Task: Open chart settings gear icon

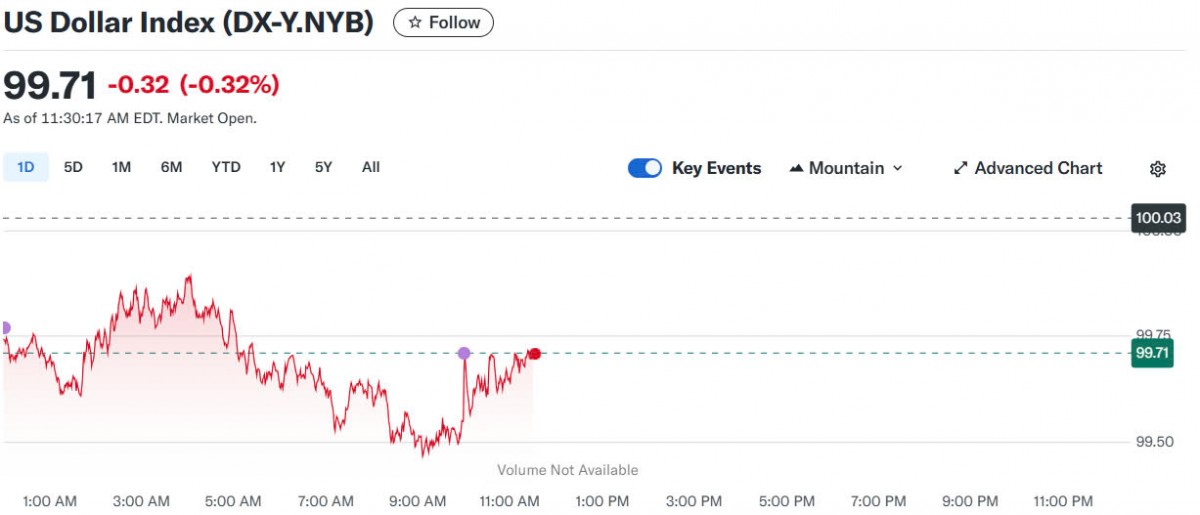Action: click(x=1158, y=169)
